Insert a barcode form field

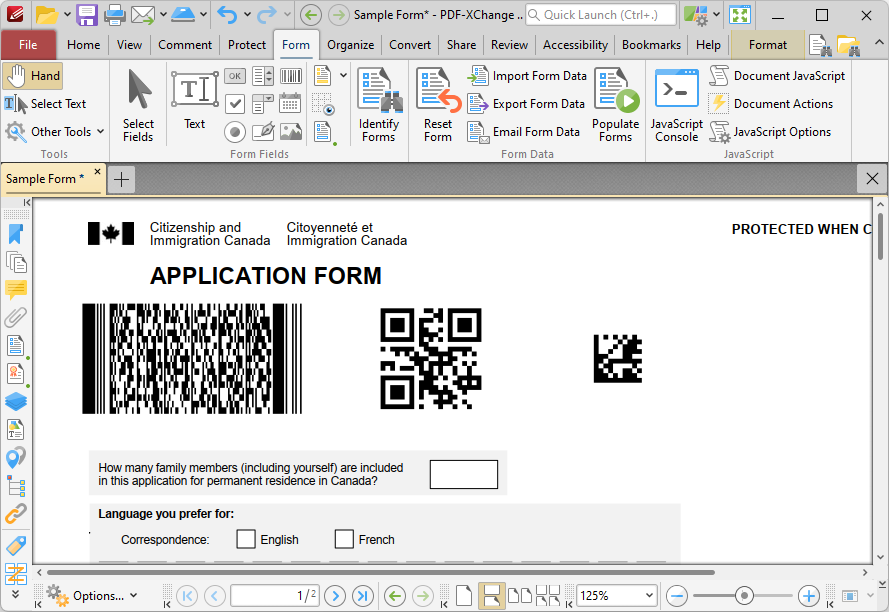click(290, 76)
